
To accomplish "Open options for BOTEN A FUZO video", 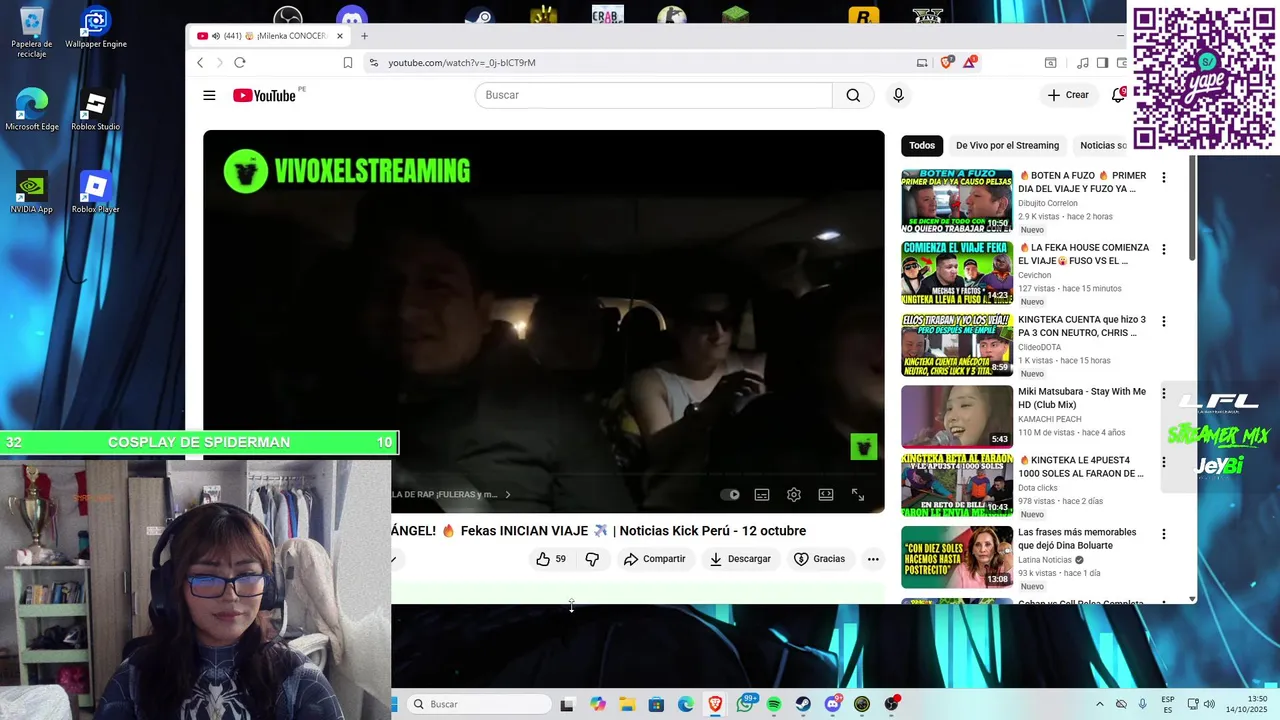I will pyautogui.click(x=1163, y=177).
